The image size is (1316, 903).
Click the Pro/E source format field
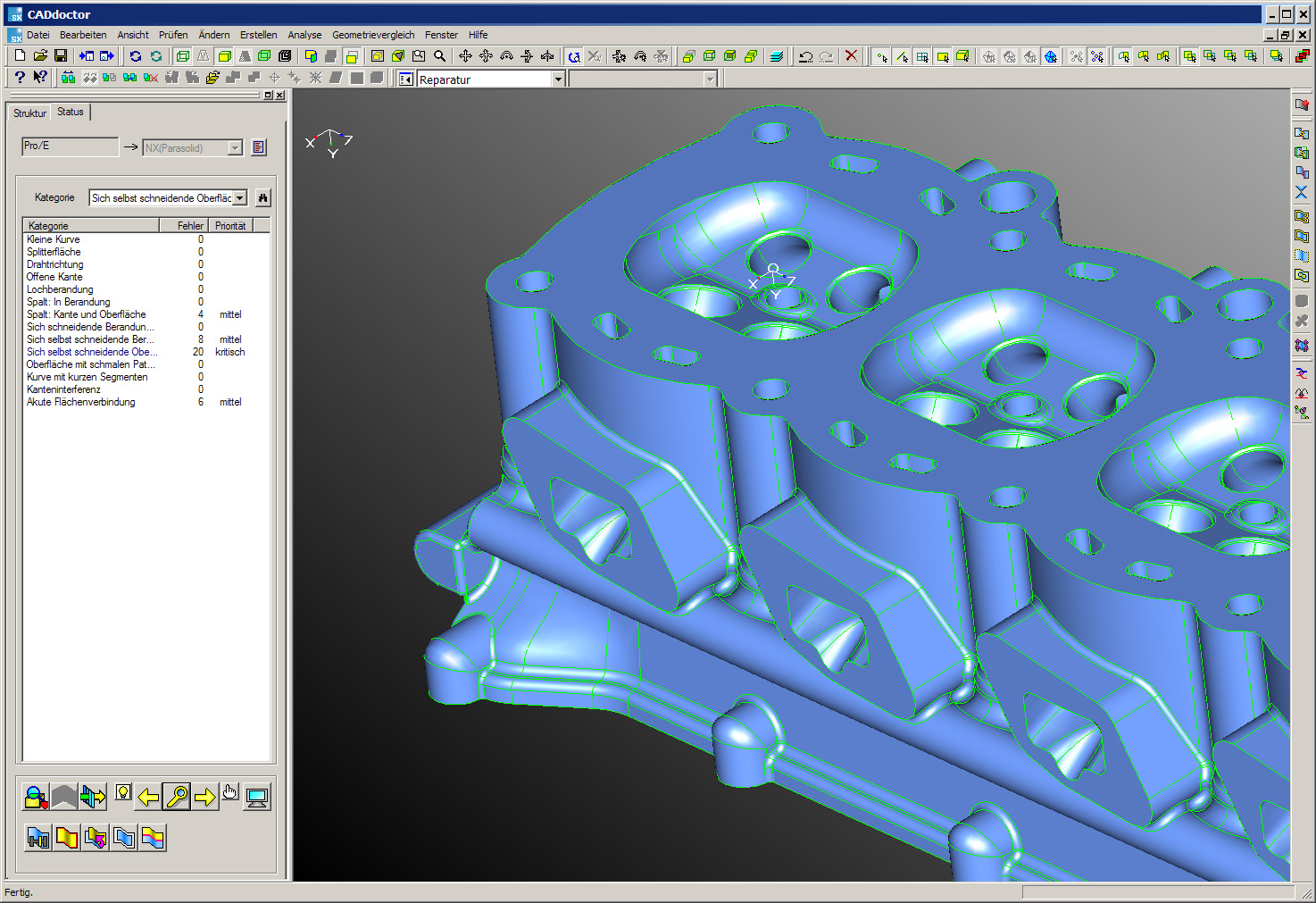click(70, 146)
